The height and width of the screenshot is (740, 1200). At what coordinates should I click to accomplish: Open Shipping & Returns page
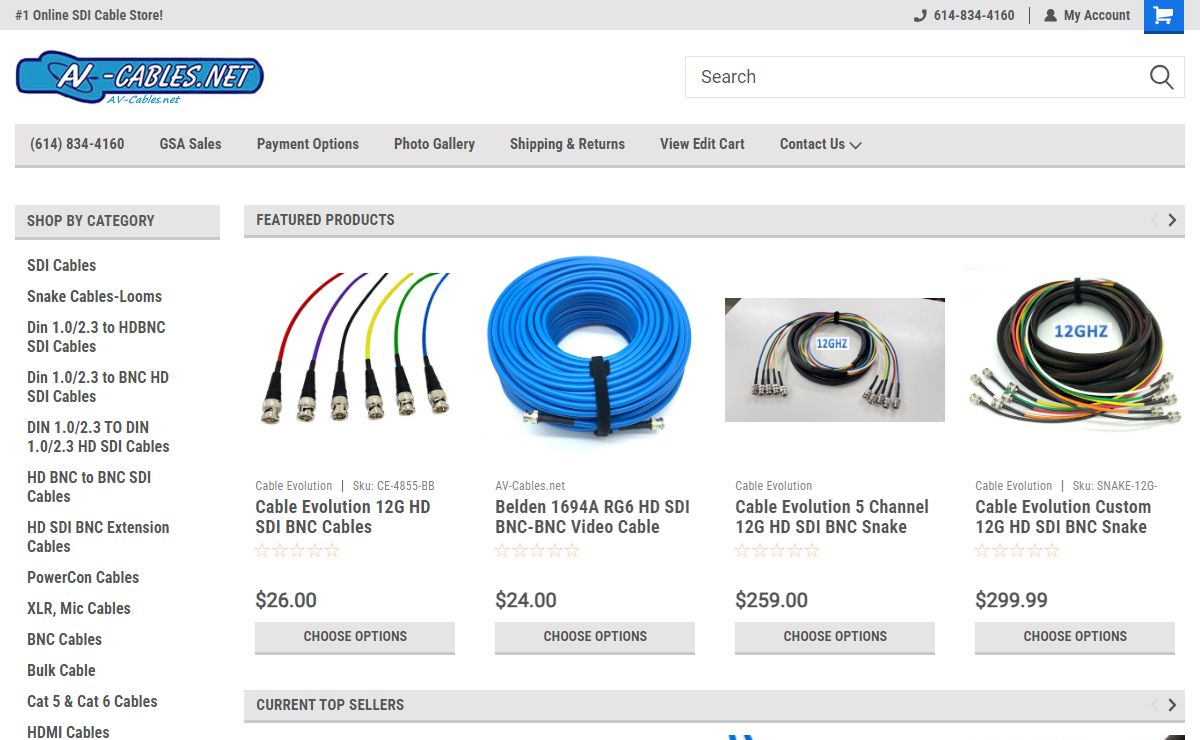tap(567, 144)
